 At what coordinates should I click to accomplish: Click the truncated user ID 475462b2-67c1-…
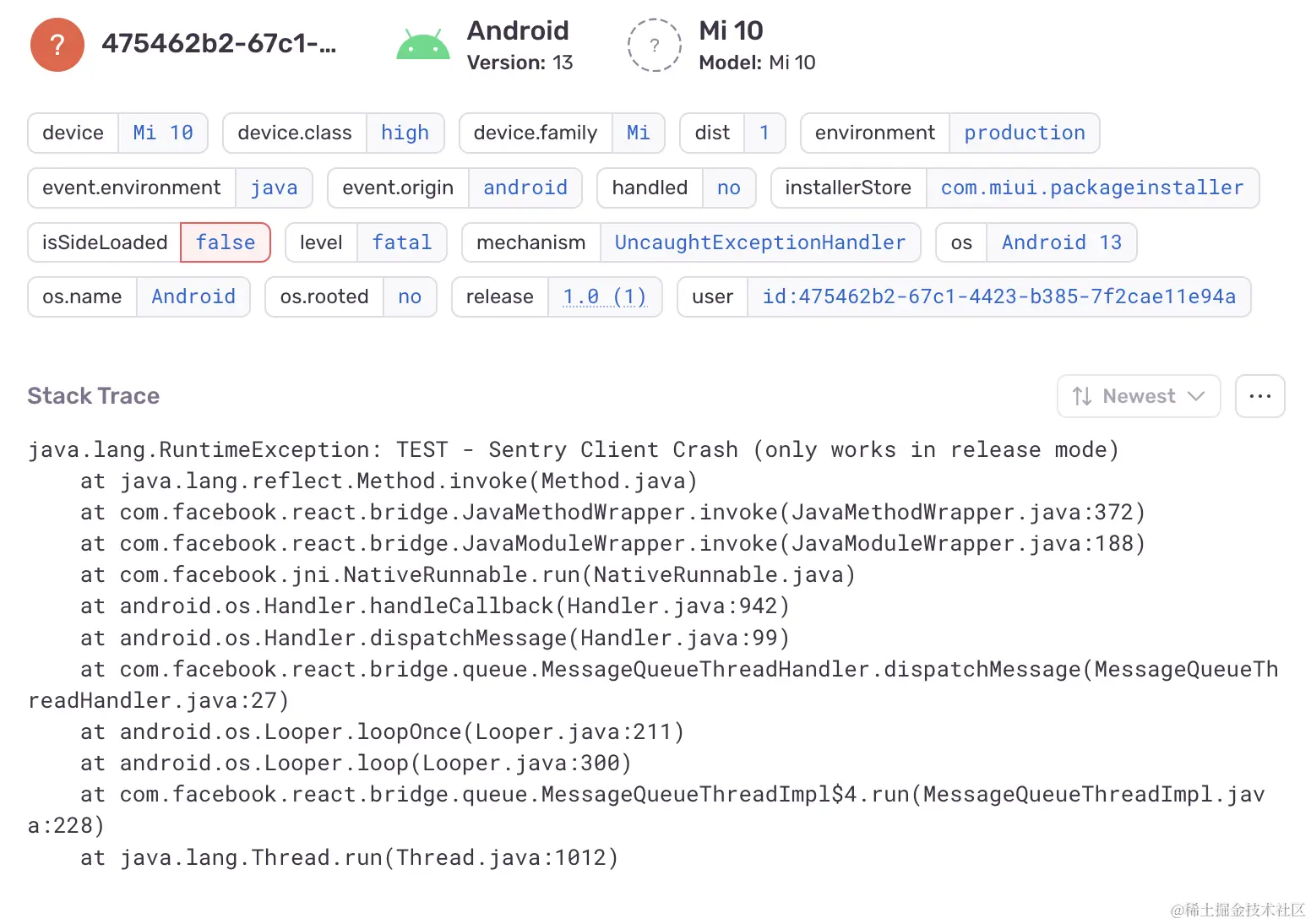pyautogui.click(x=219, y=43)
